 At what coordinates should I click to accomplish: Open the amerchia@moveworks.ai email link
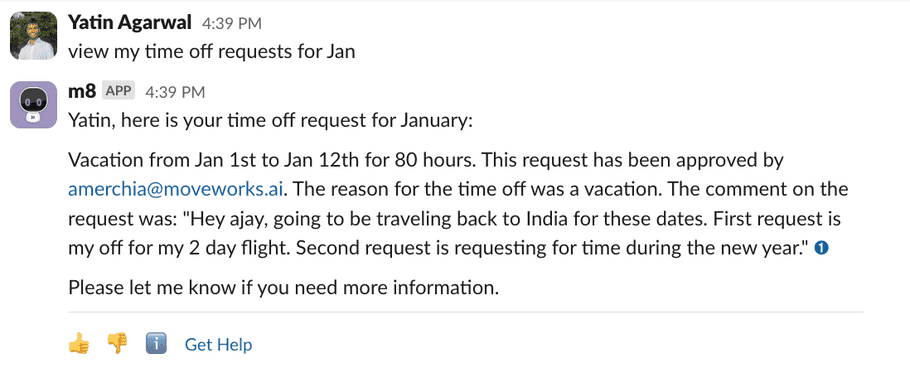(175, 189)
